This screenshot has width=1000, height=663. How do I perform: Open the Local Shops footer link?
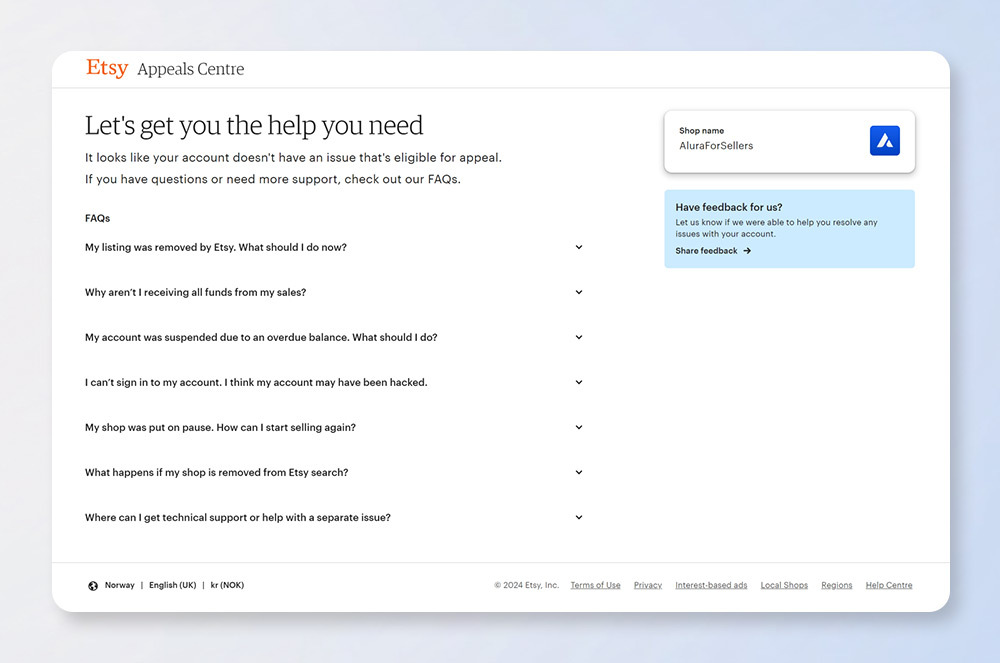pos(784,585)
